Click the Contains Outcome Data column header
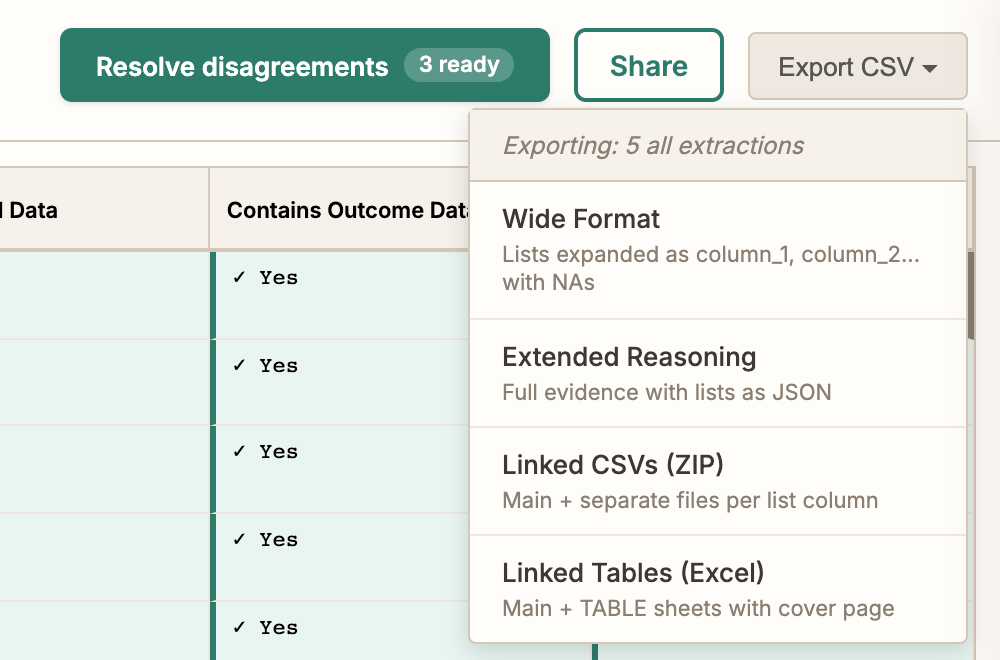Viewport: 1000px width, 660px height. click(x=340, y=210)
